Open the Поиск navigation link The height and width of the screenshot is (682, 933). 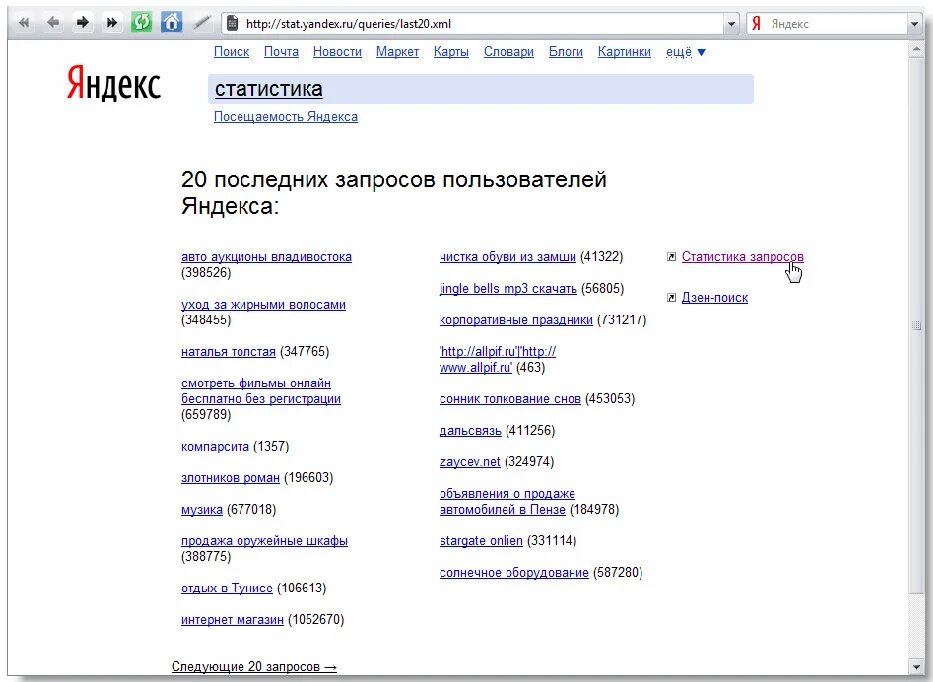tap(231, 52)
